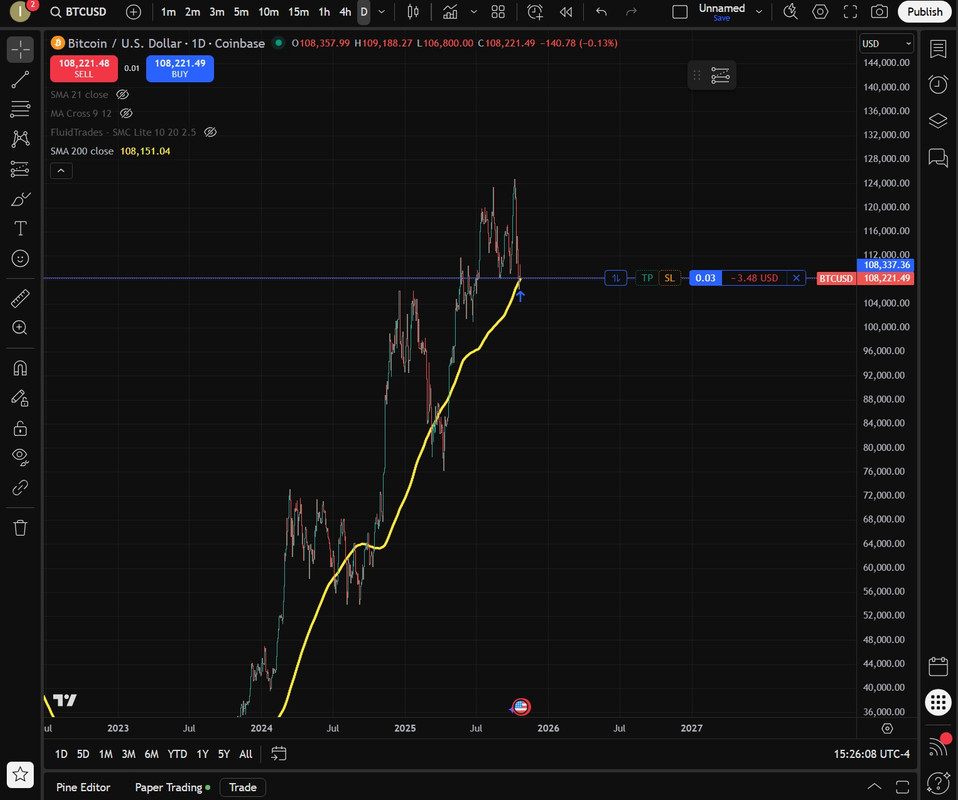Add symbol with the plus icon

133,12
